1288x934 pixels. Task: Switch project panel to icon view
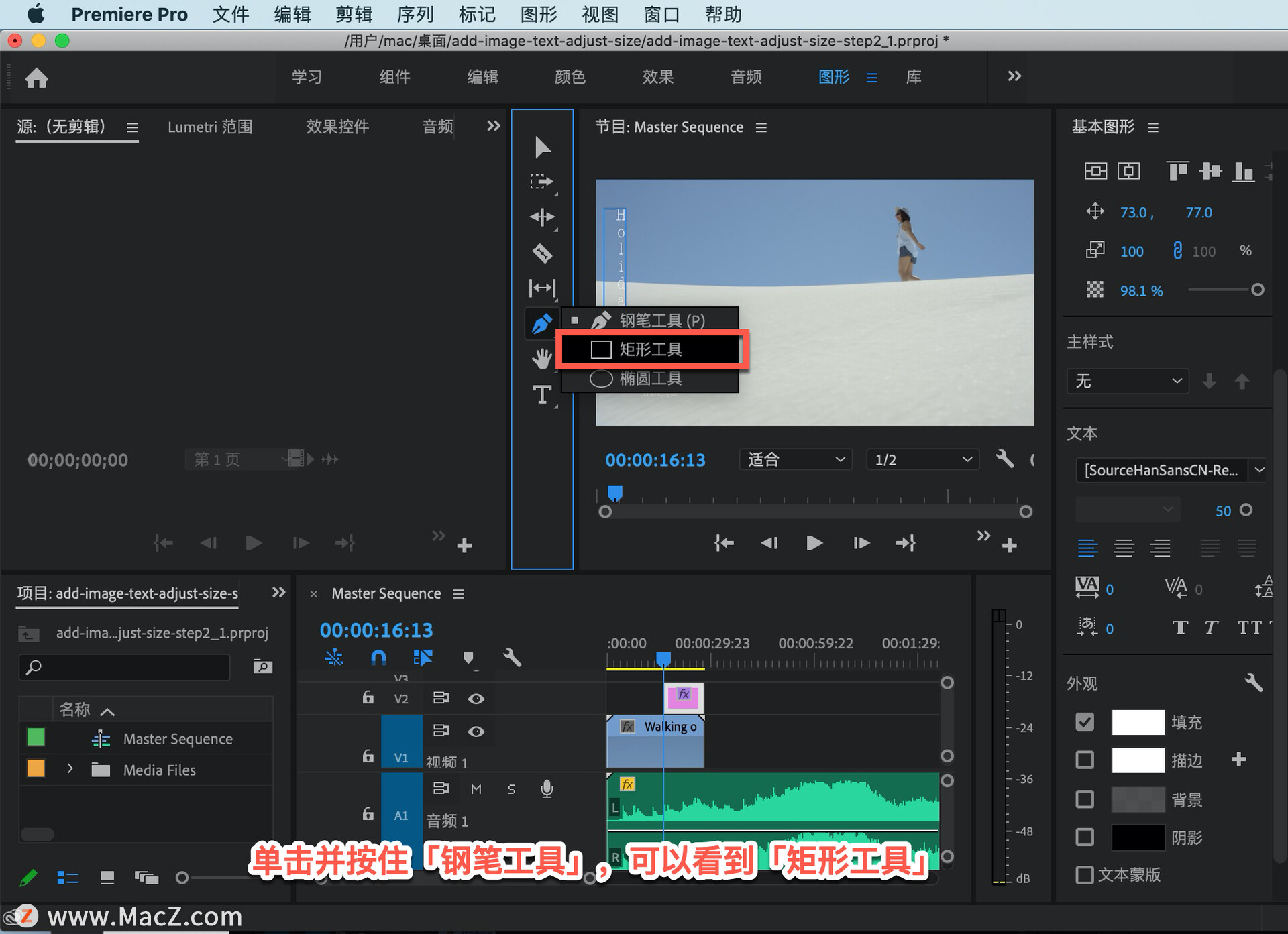coord(107,877)
